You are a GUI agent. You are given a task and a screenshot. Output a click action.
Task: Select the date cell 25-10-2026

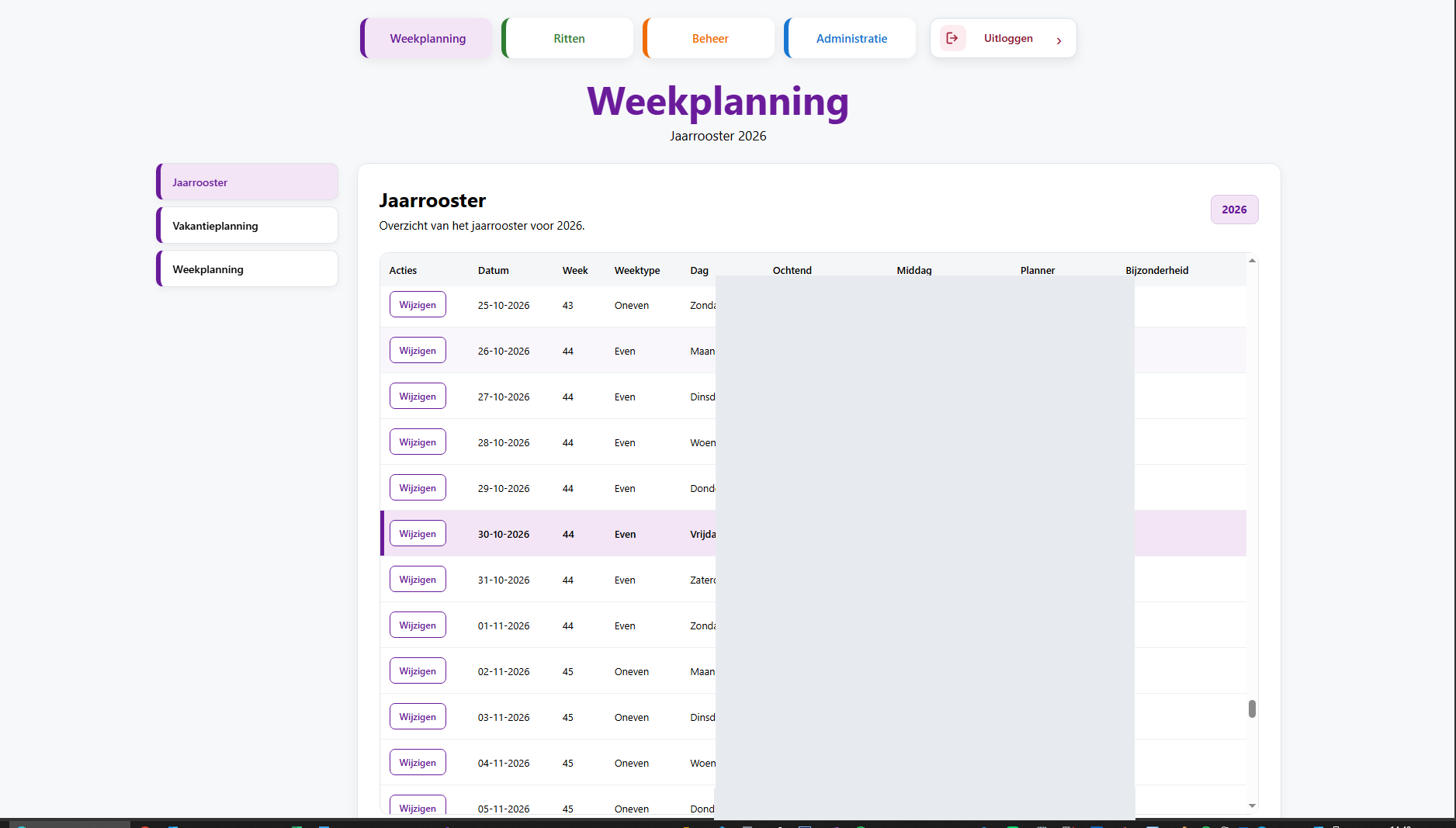(x=504, y=305)
